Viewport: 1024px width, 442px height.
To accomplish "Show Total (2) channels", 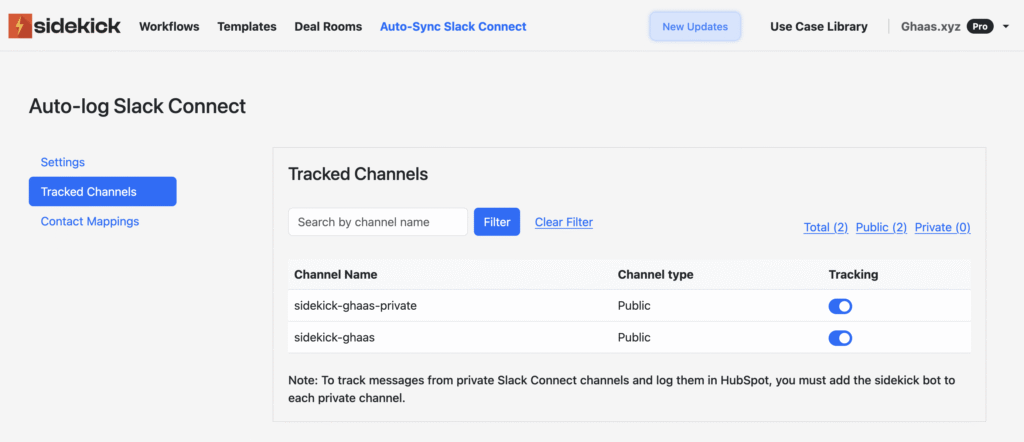I will (825, 228).
